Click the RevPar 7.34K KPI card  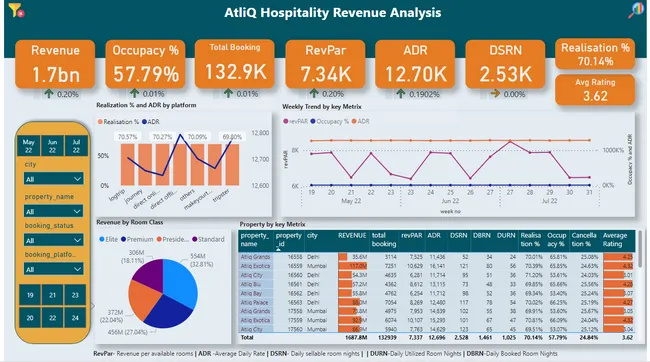click(325, 64)
